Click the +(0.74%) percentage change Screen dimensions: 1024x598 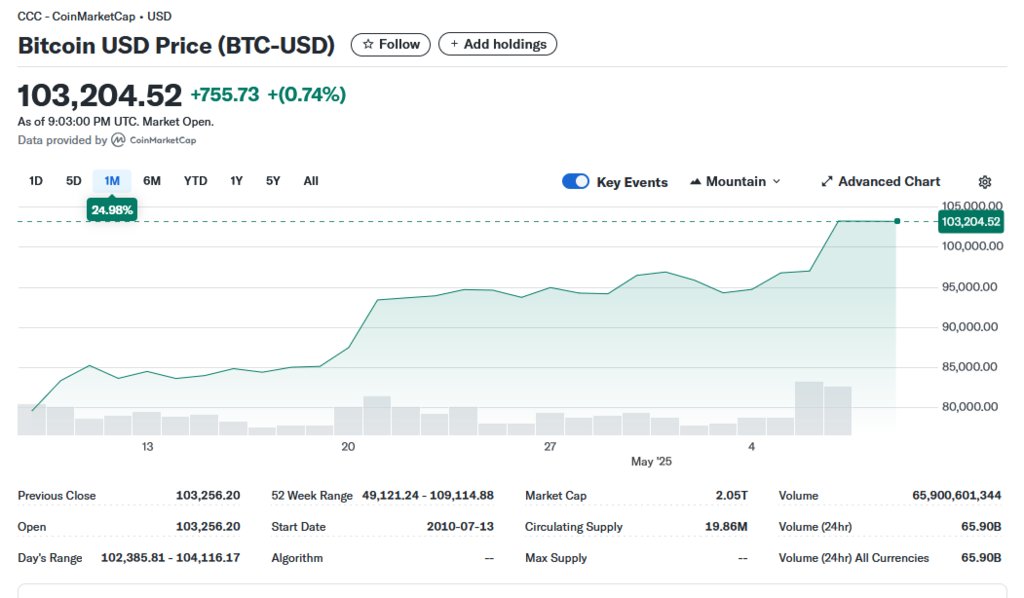pos(307,95)
